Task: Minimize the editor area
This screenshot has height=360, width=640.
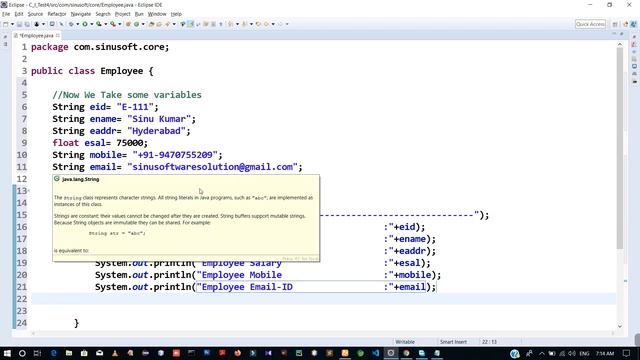Action: tap(614, 33)
